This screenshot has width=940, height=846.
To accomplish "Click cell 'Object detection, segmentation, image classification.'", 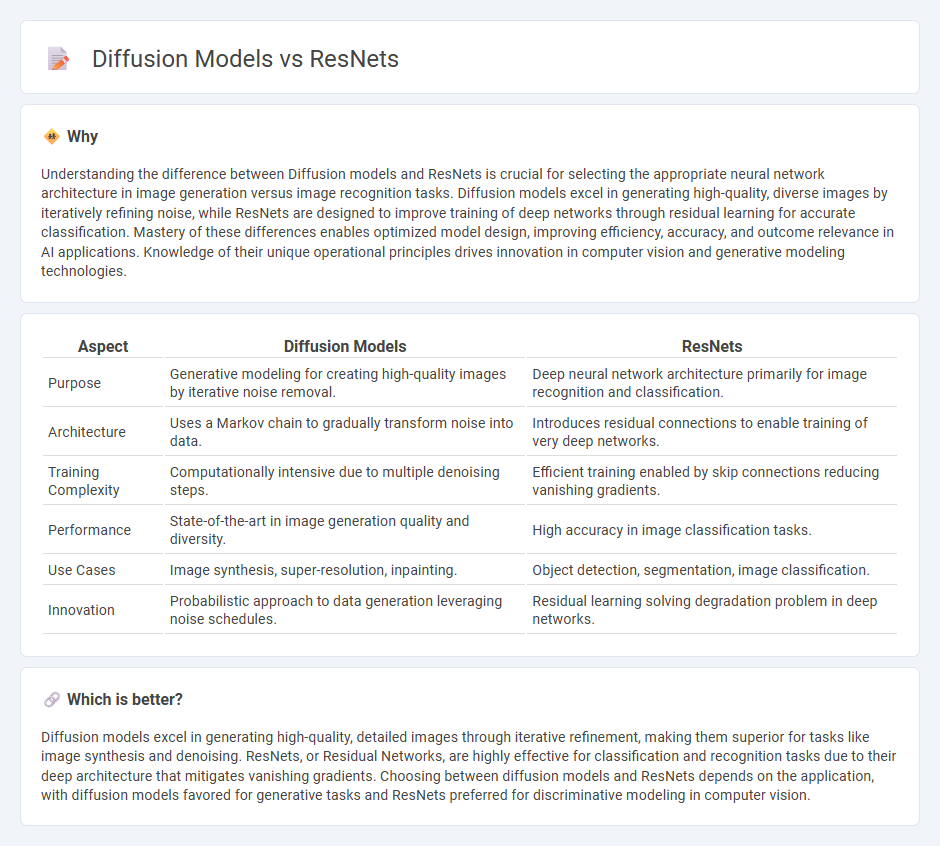I will point(712,570).
